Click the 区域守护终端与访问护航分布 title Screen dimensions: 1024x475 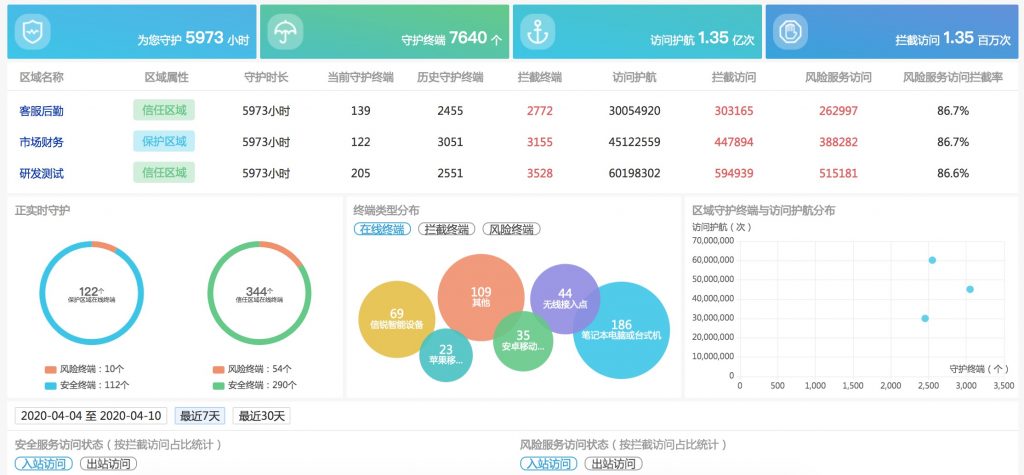pyautogui.click(x=763, y=210)
